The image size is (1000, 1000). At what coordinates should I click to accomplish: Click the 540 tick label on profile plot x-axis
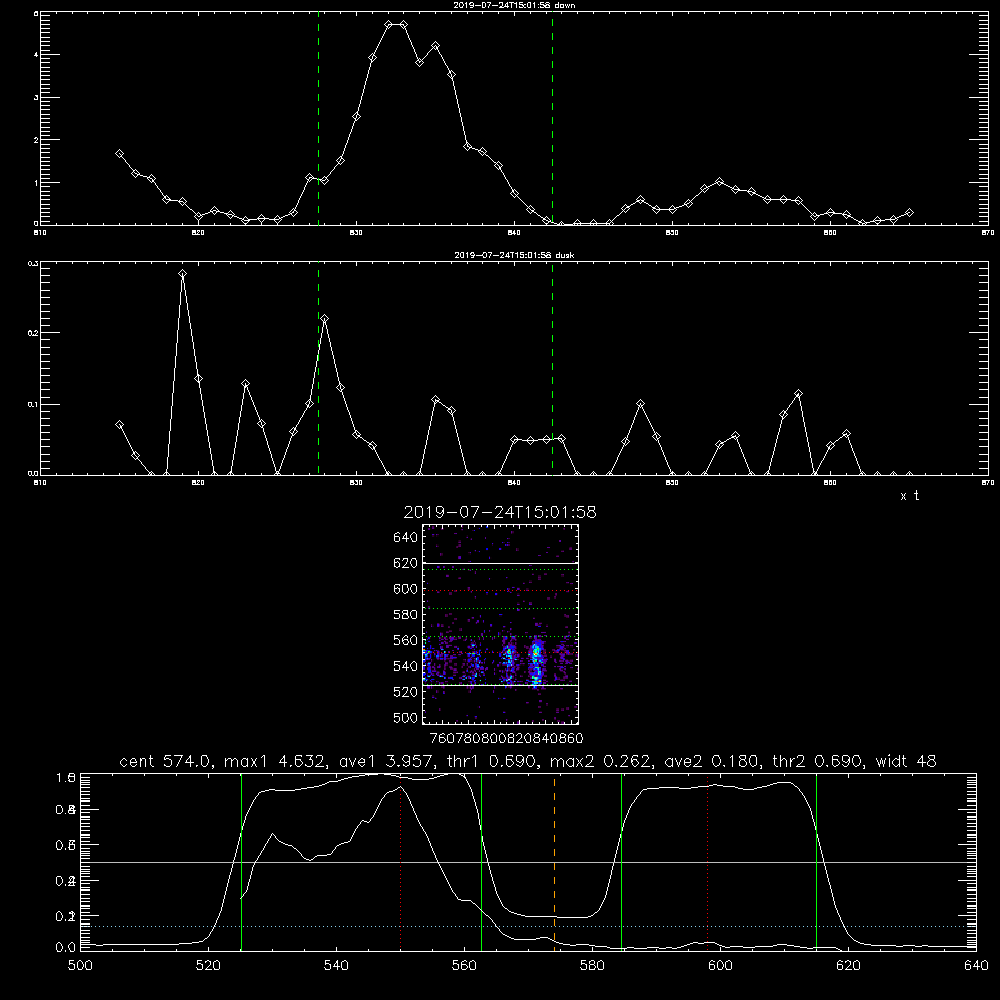pyautogui.click(x=336, y=965)
